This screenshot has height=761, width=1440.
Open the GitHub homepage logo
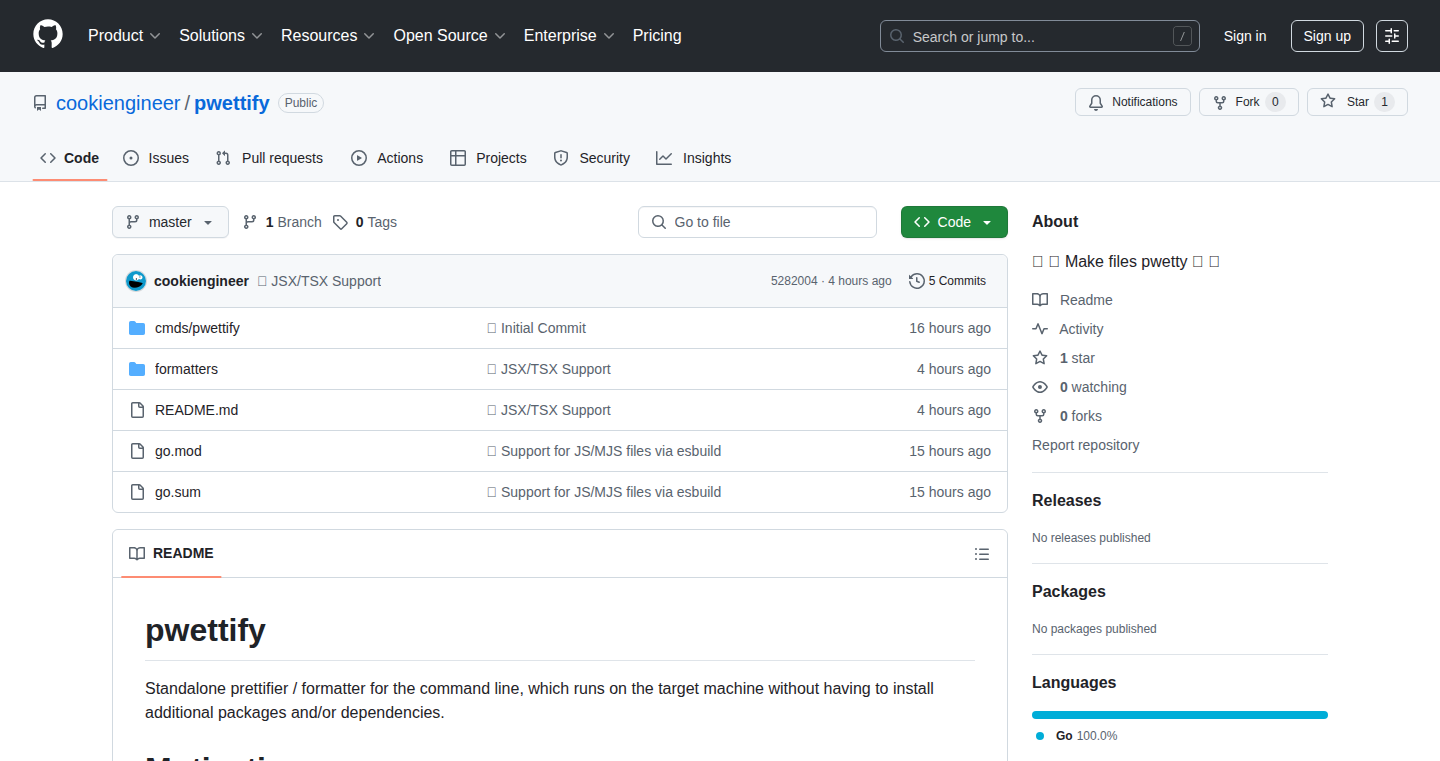tap(48, 35)
